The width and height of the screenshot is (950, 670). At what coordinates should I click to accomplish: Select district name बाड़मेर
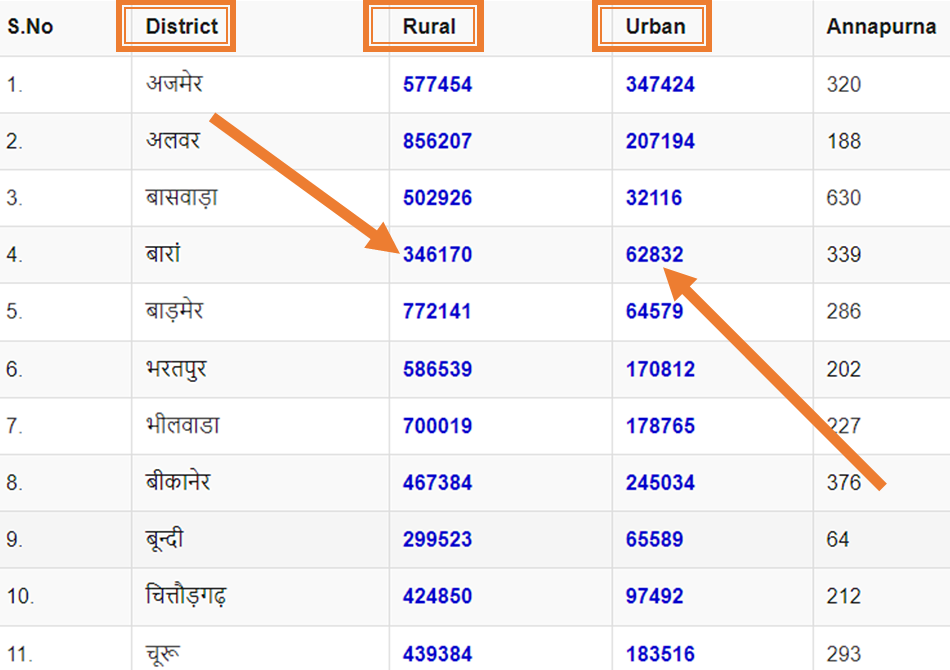coord(174,311)
